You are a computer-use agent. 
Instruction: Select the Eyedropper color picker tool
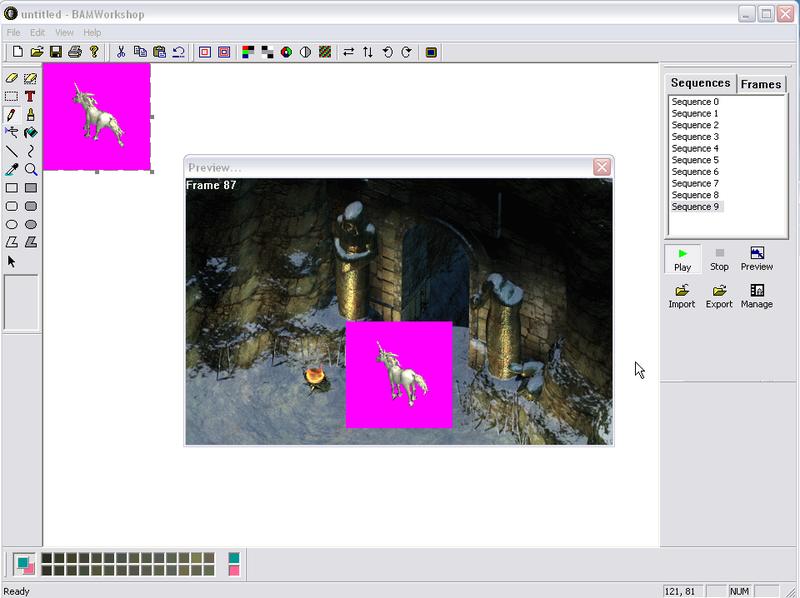pos(11,169)
